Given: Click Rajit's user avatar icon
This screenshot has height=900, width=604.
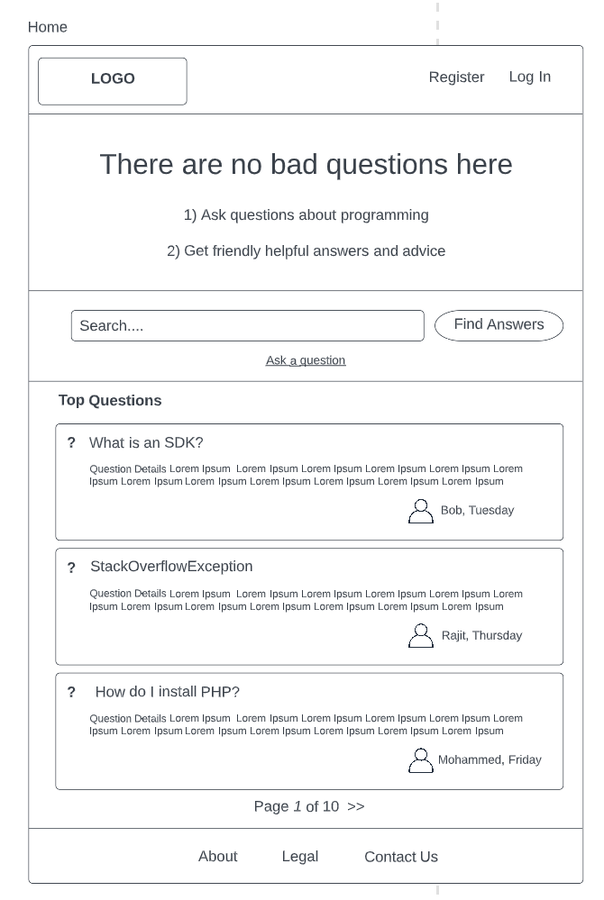Looking at the screenshot, I should coord(421,636).
